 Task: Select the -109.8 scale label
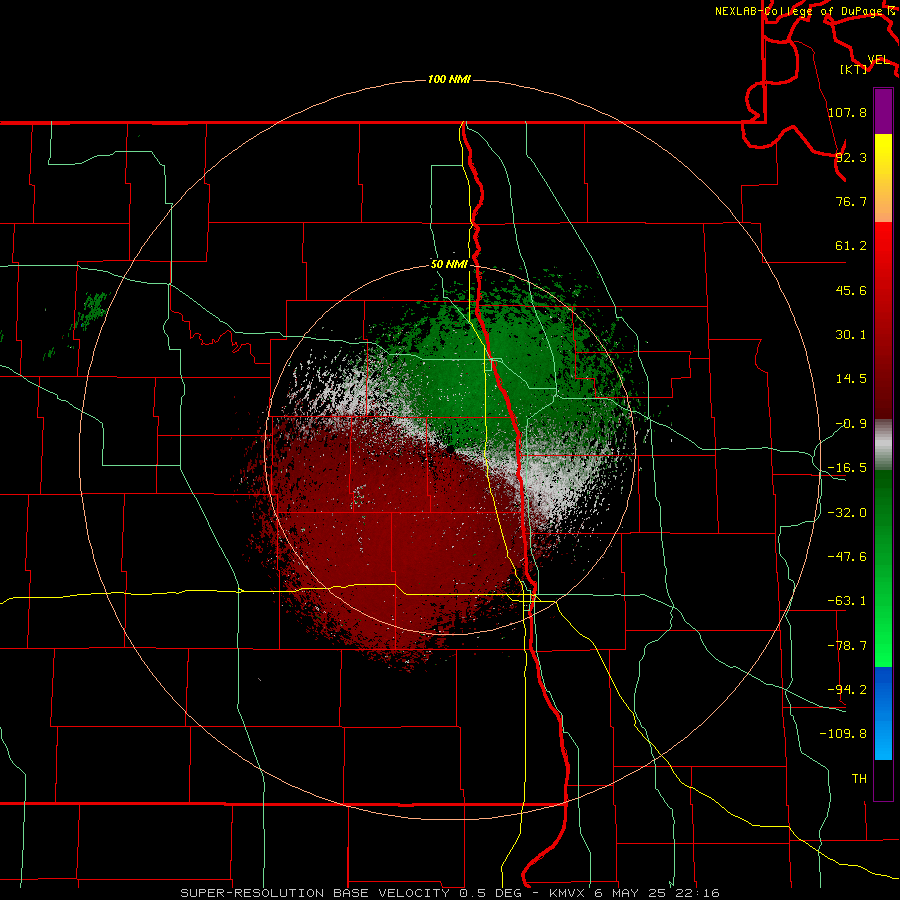click(x=843, y=734)
